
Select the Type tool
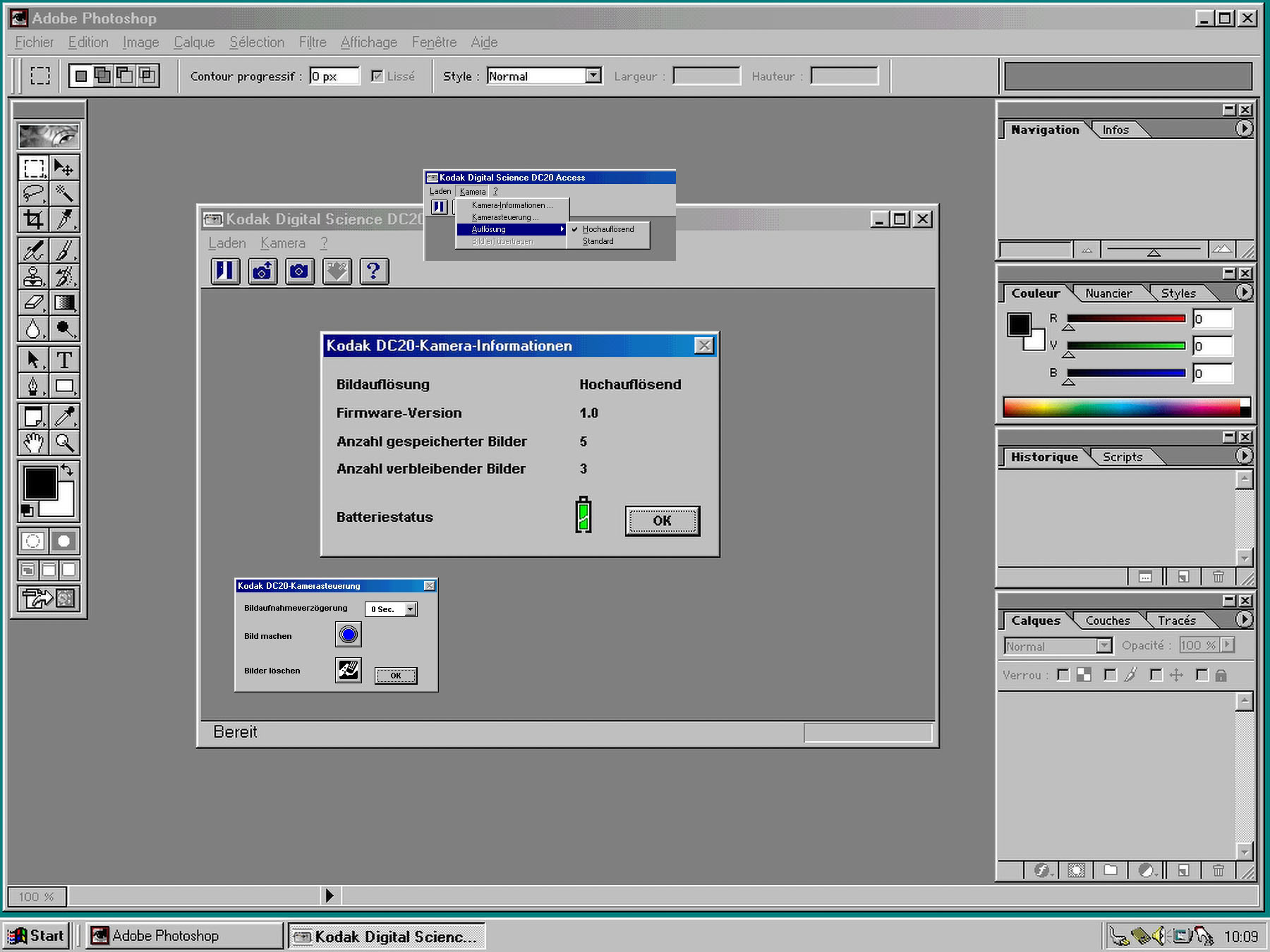coord(64,360)
